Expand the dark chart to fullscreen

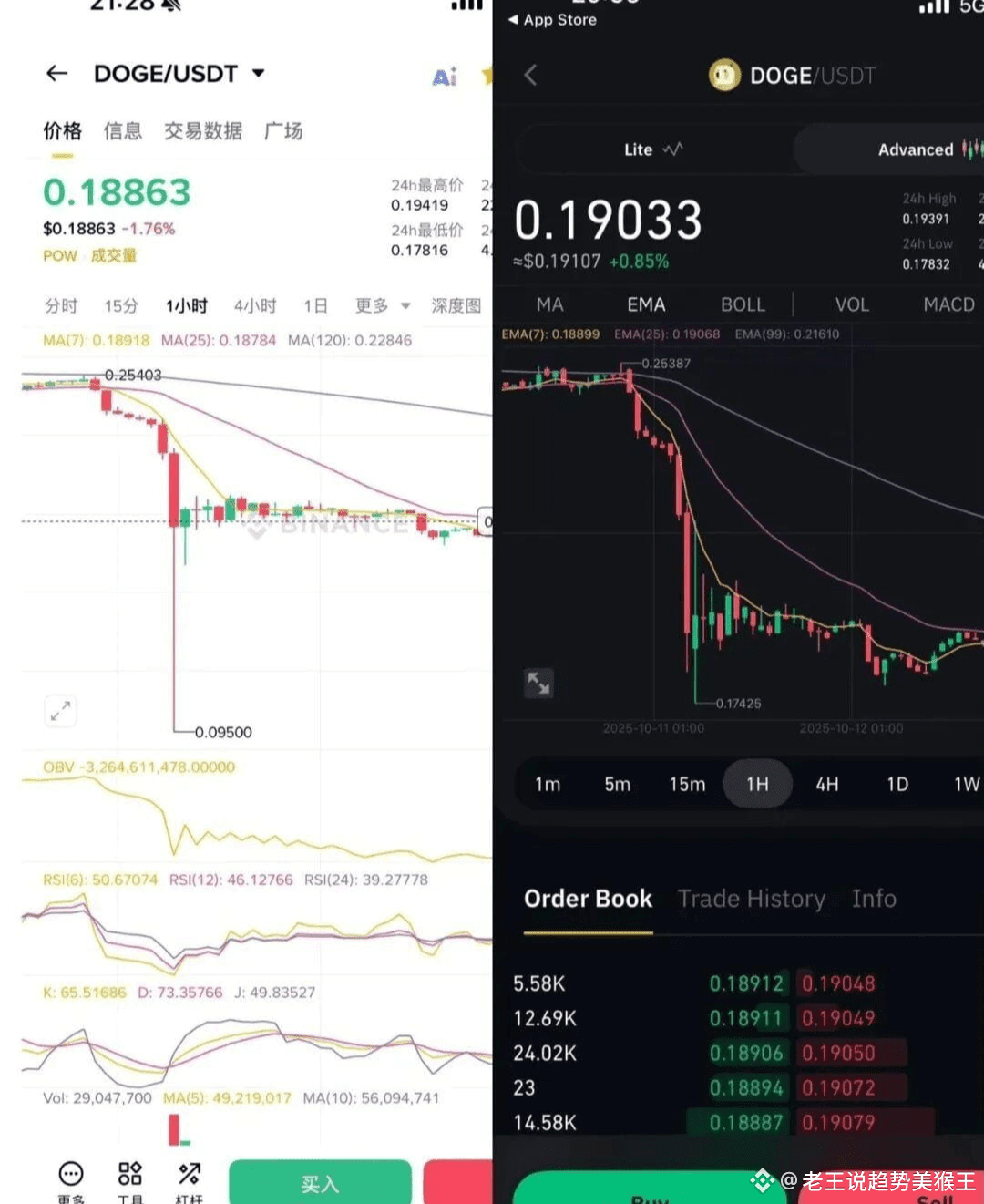coord(538,682)
